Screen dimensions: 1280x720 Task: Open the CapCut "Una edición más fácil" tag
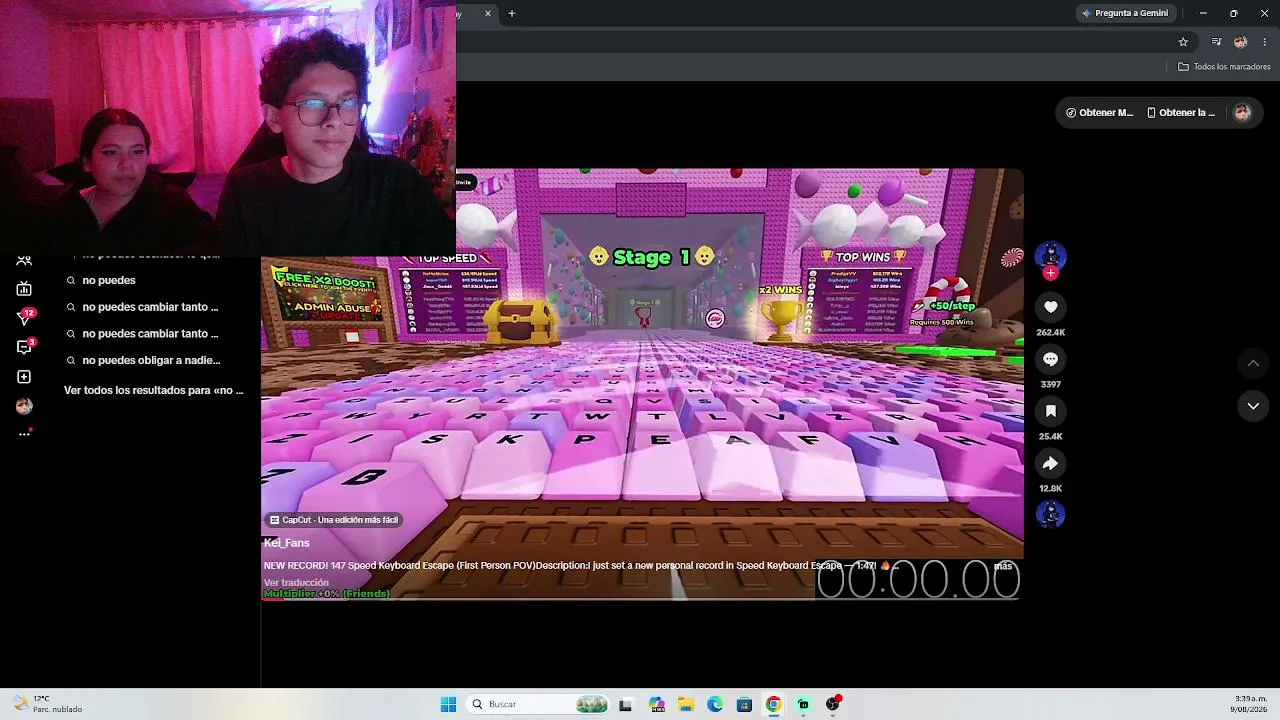point(334,520)
